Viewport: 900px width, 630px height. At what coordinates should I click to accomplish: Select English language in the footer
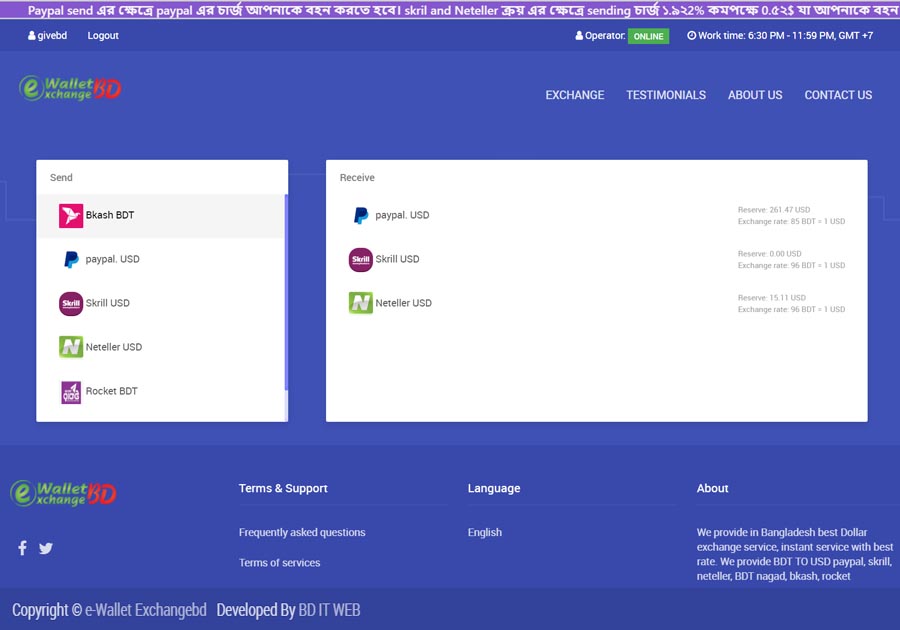(485, 532)
